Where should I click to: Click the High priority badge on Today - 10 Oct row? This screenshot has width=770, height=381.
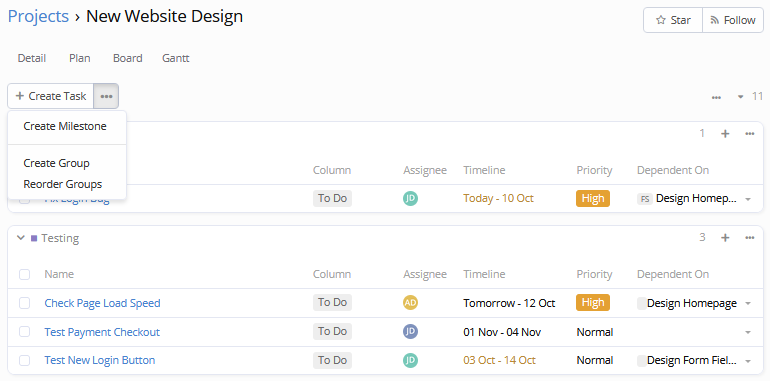(x=593, y=198)
